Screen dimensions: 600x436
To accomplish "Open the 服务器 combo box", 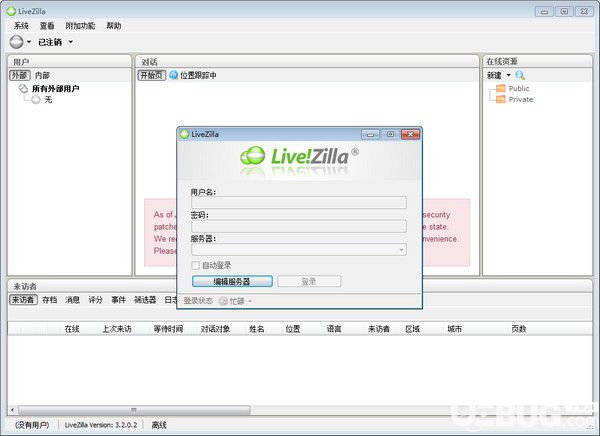I will click(x=299, y=250).
